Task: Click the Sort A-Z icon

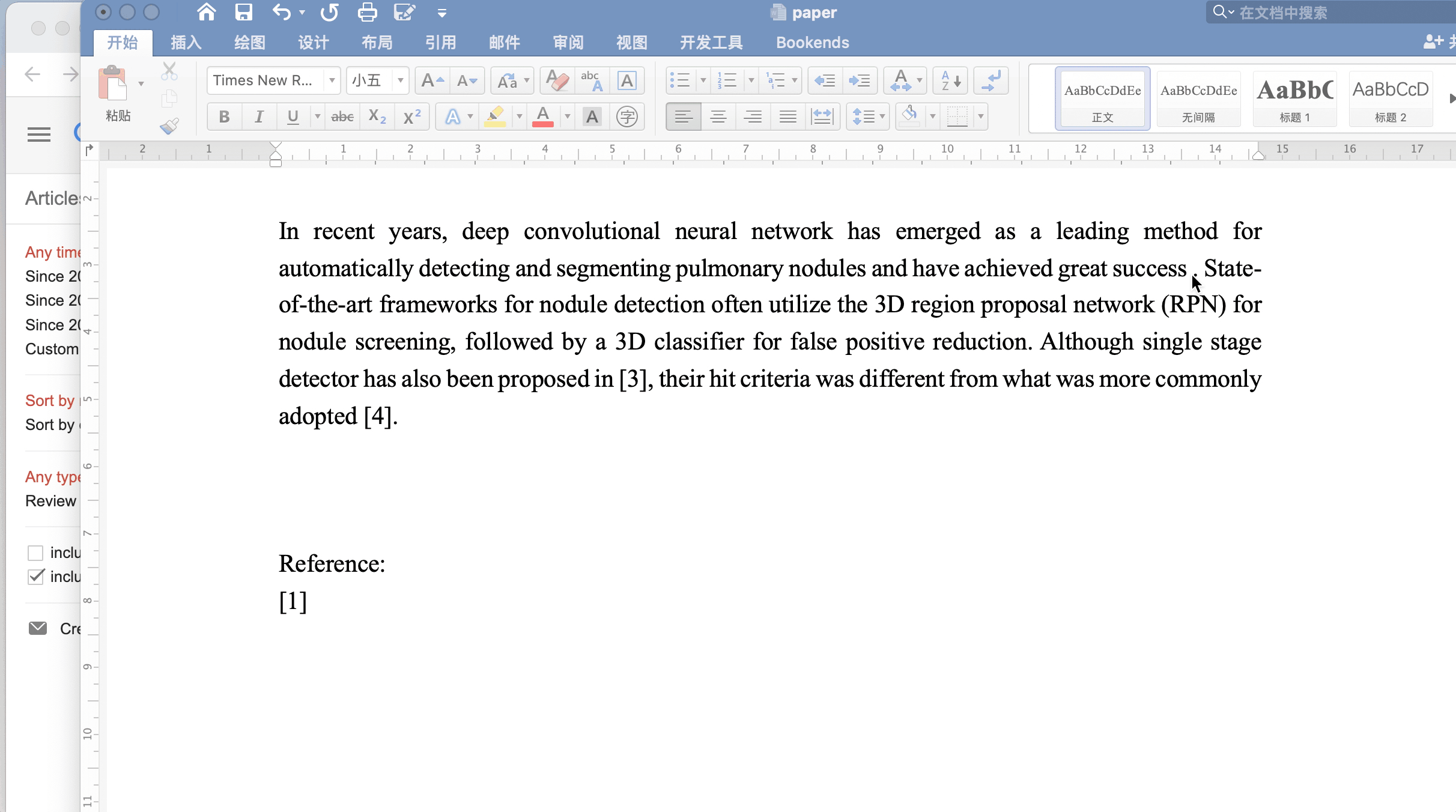Action: (x=950, y=80)
